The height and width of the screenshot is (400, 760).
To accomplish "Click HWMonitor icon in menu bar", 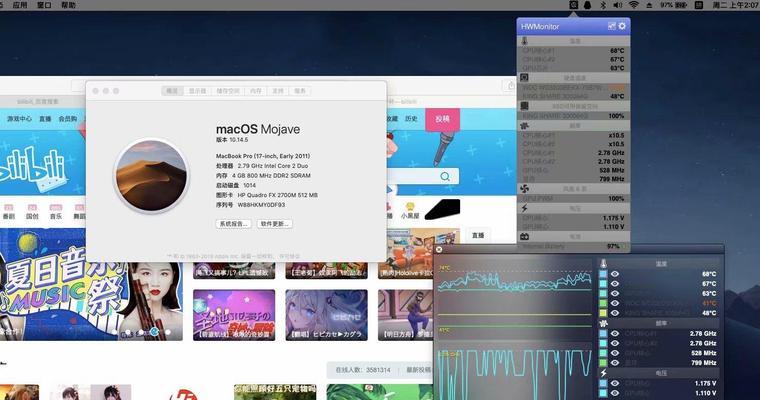I will [x=573, y=5].
